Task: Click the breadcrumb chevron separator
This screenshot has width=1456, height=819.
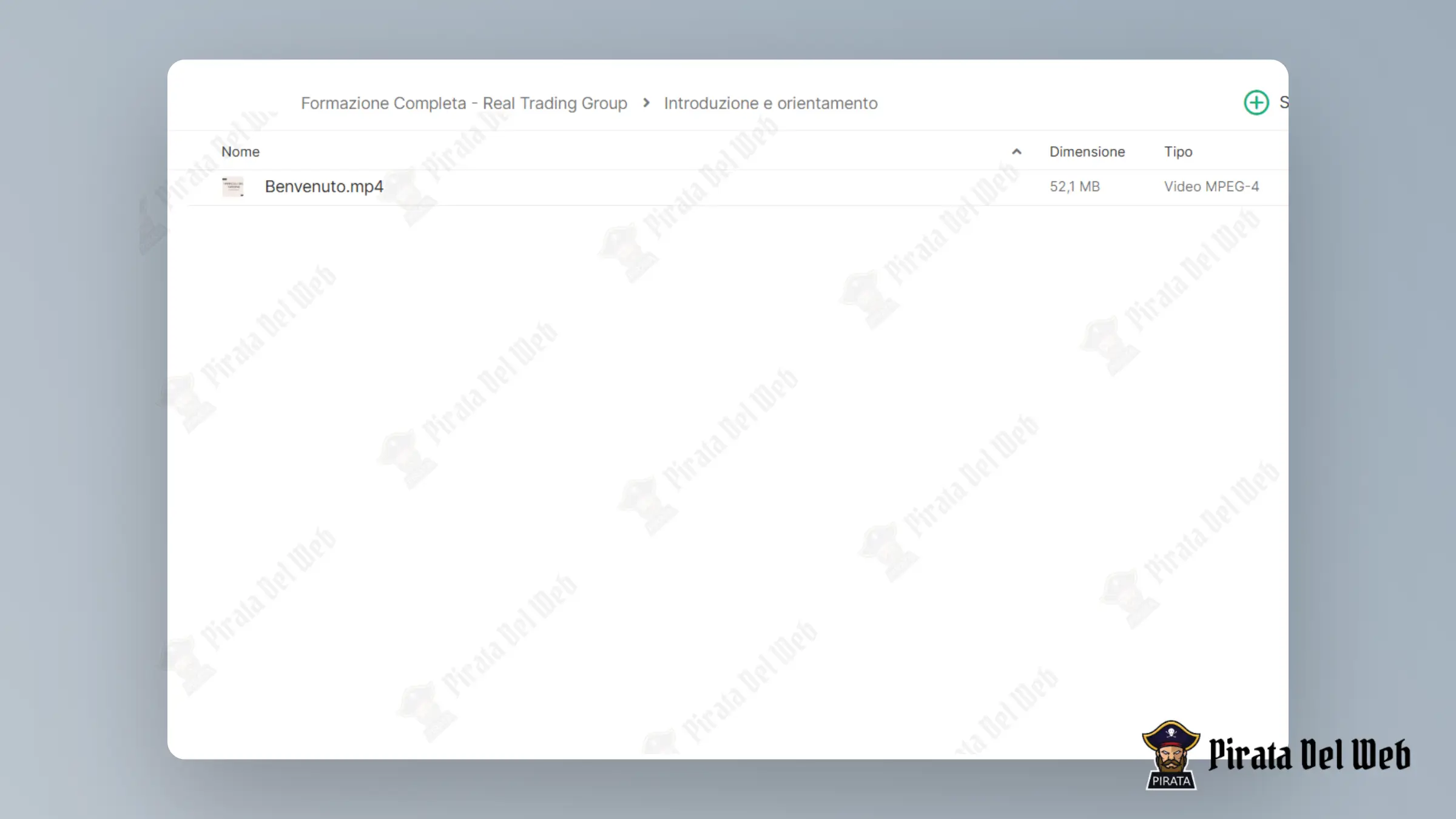Action: point(646,103)
